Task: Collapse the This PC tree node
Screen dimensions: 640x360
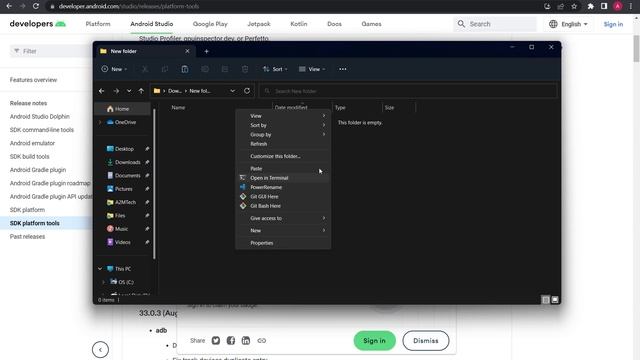Action: coord(100,269)
